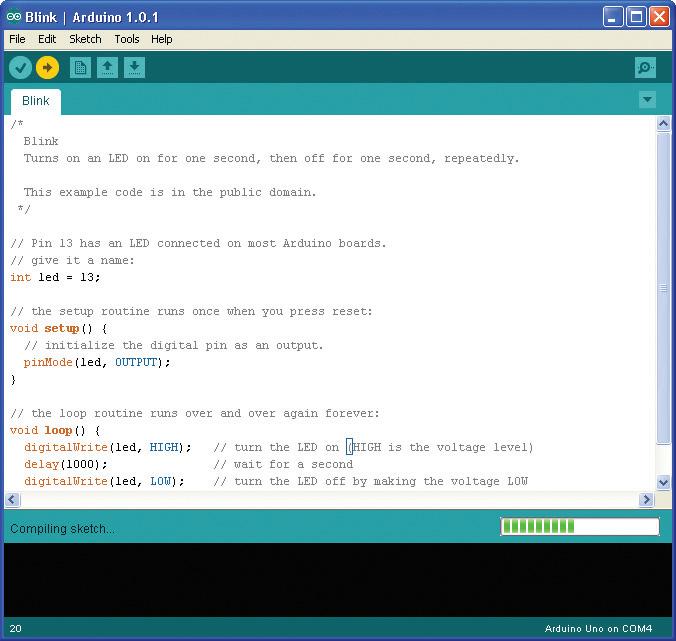Click the vertical scrollbar up arrow
The height and width of the screenshot is (641, 676).
click(x=663, y=124)
